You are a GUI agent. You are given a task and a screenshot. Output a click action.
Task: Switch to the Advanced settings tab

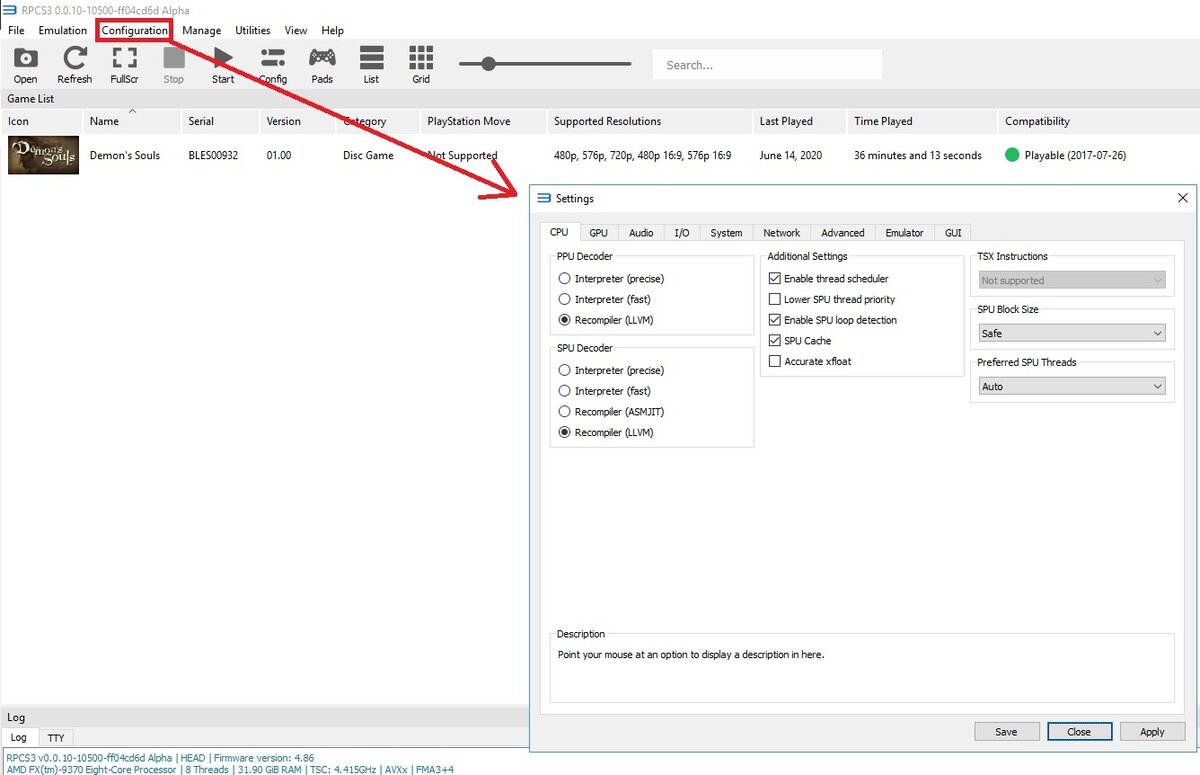(843, 232)
